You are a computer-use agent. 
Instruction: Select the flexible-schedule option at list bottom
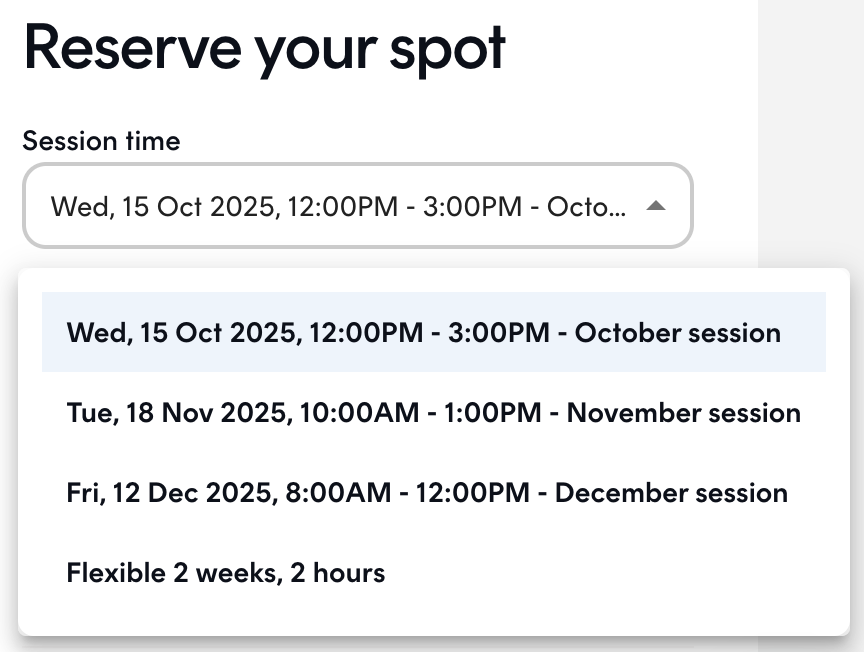tap(434, 572)
